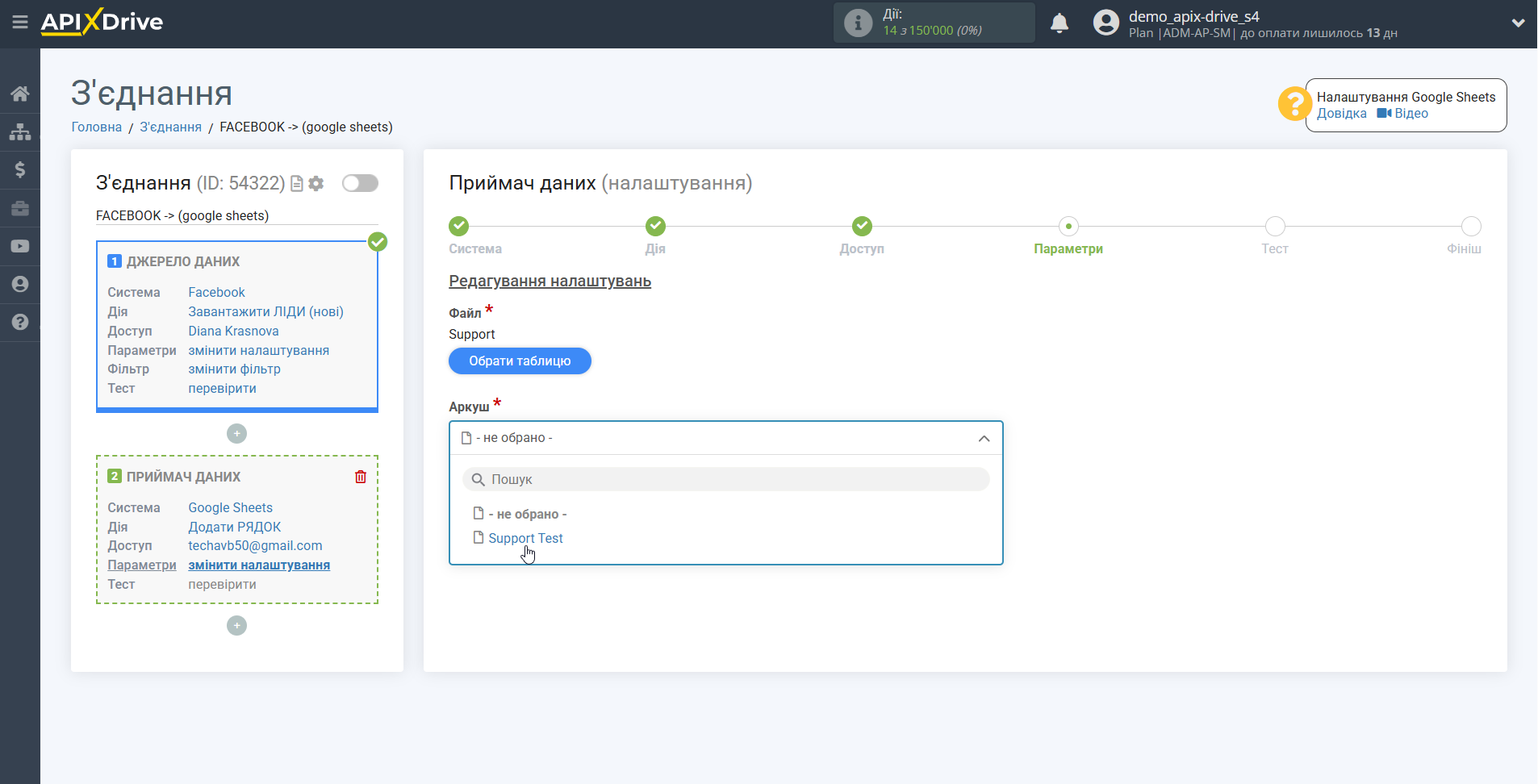Open the techavb50@gmail.com access link
1538x784 pixels.
pyautogui.click(x=255, y=546)
